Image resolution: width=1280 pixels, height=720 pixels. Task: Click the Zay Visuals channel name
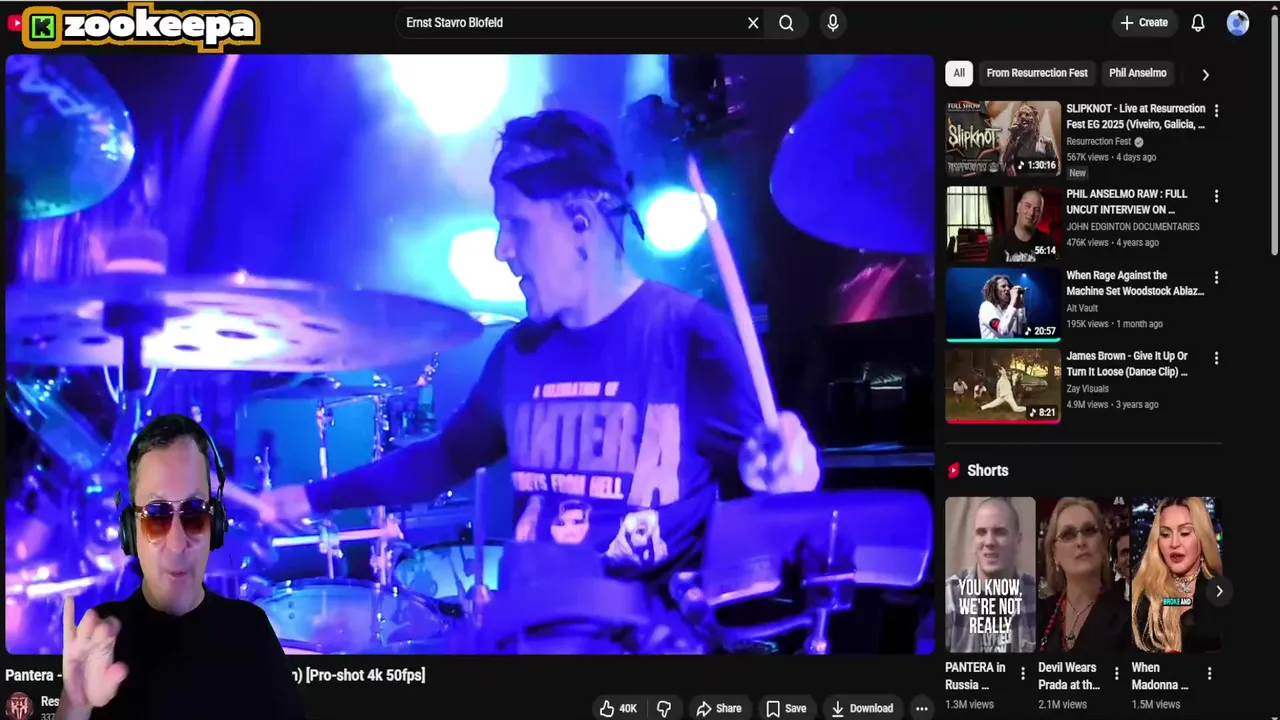click(x=1088, y=389)
